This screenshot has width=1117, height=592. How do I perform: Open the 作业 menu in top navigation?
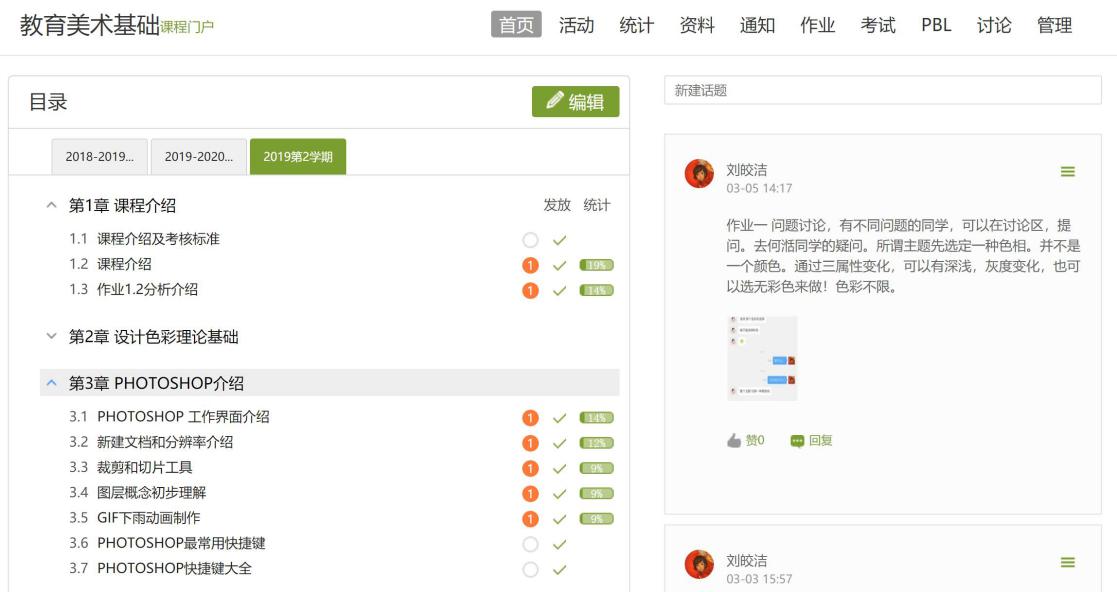[817, 25]
